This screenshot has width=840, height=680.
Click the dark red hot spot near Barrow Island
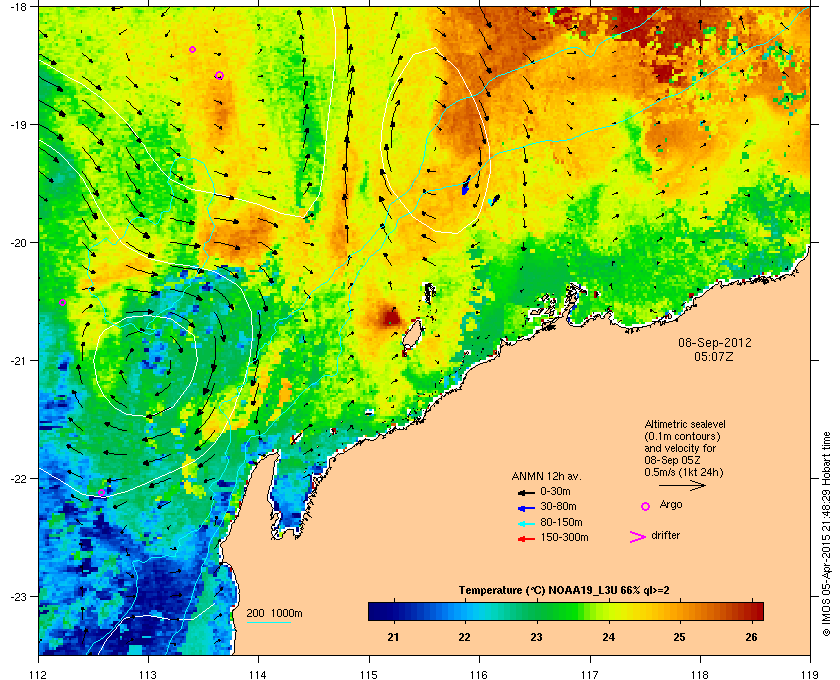pos(391,318)
